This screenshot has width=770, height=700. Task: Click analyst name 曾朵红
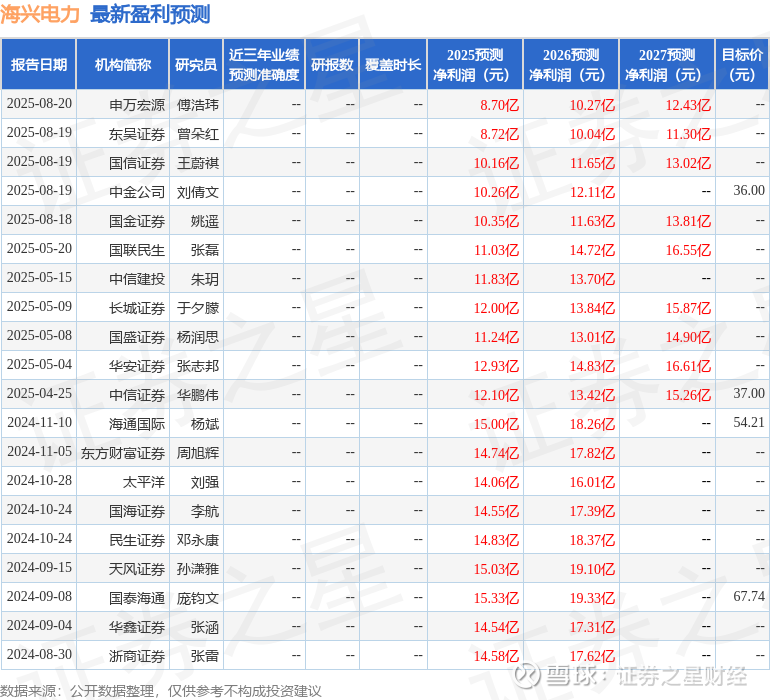[198, 134]
